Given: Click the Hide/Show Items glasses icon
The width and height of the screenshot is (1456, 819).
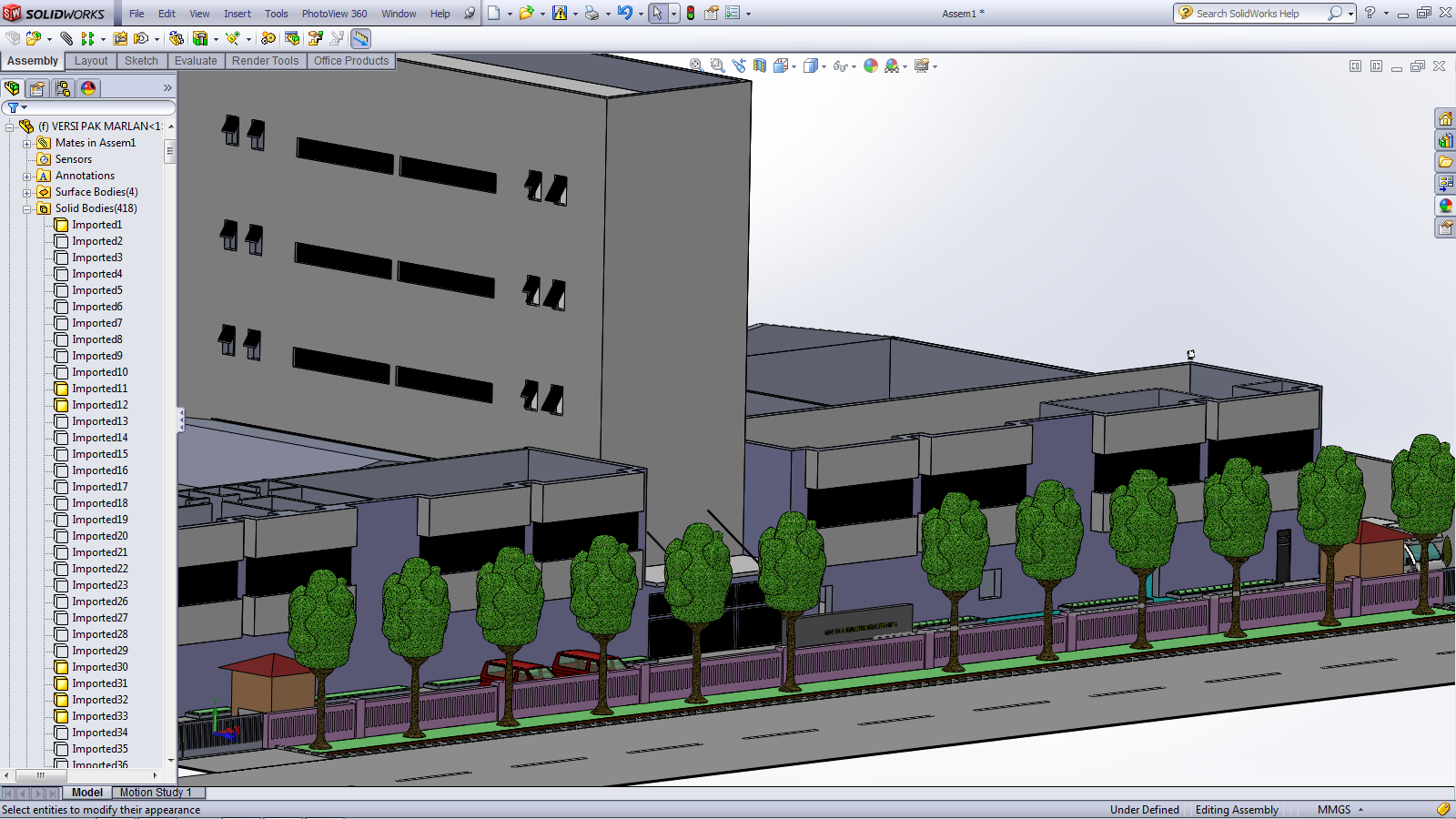Looking at the screenshot, I should [840, 66].
